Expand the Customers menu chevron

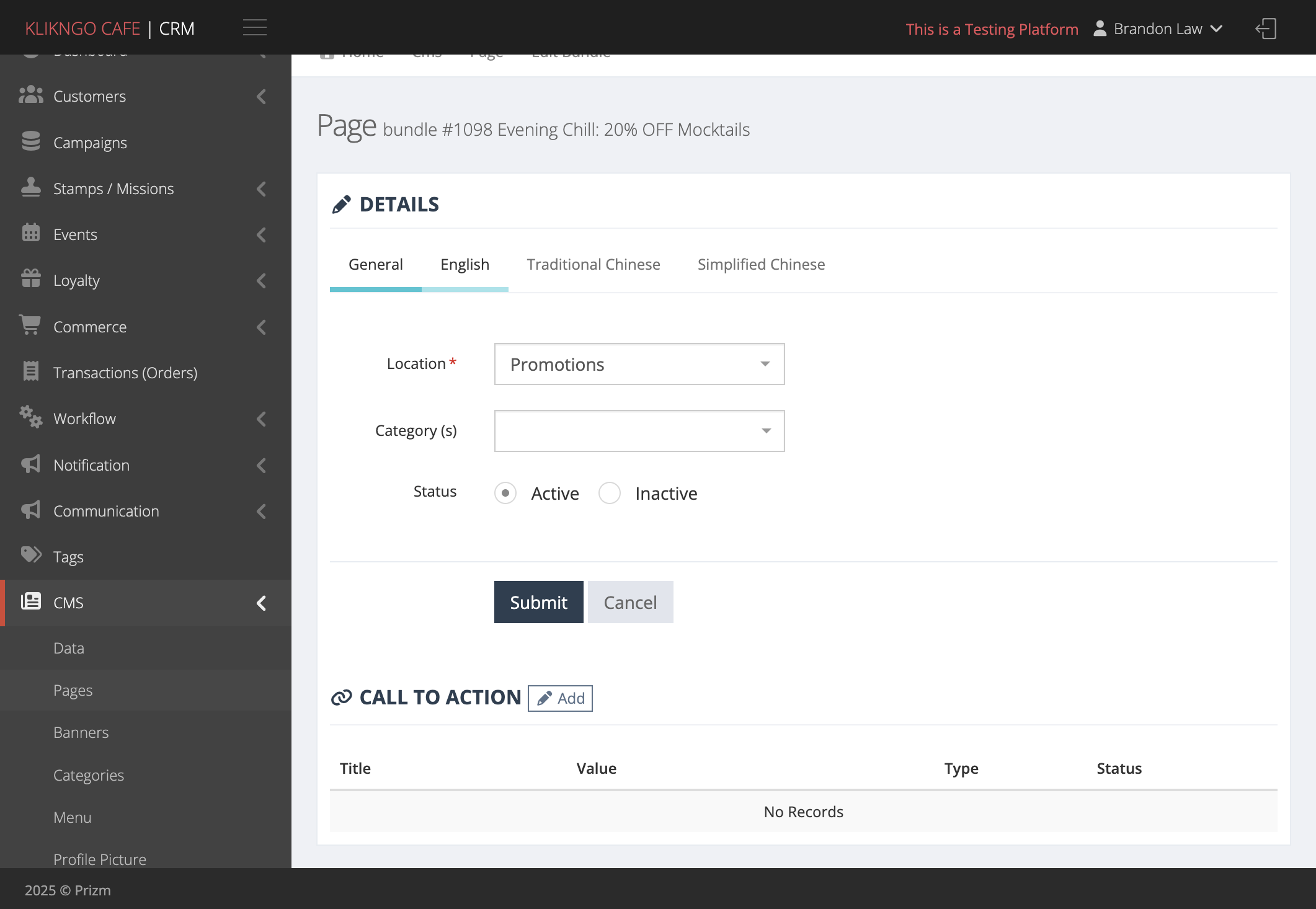pos(262,97)
